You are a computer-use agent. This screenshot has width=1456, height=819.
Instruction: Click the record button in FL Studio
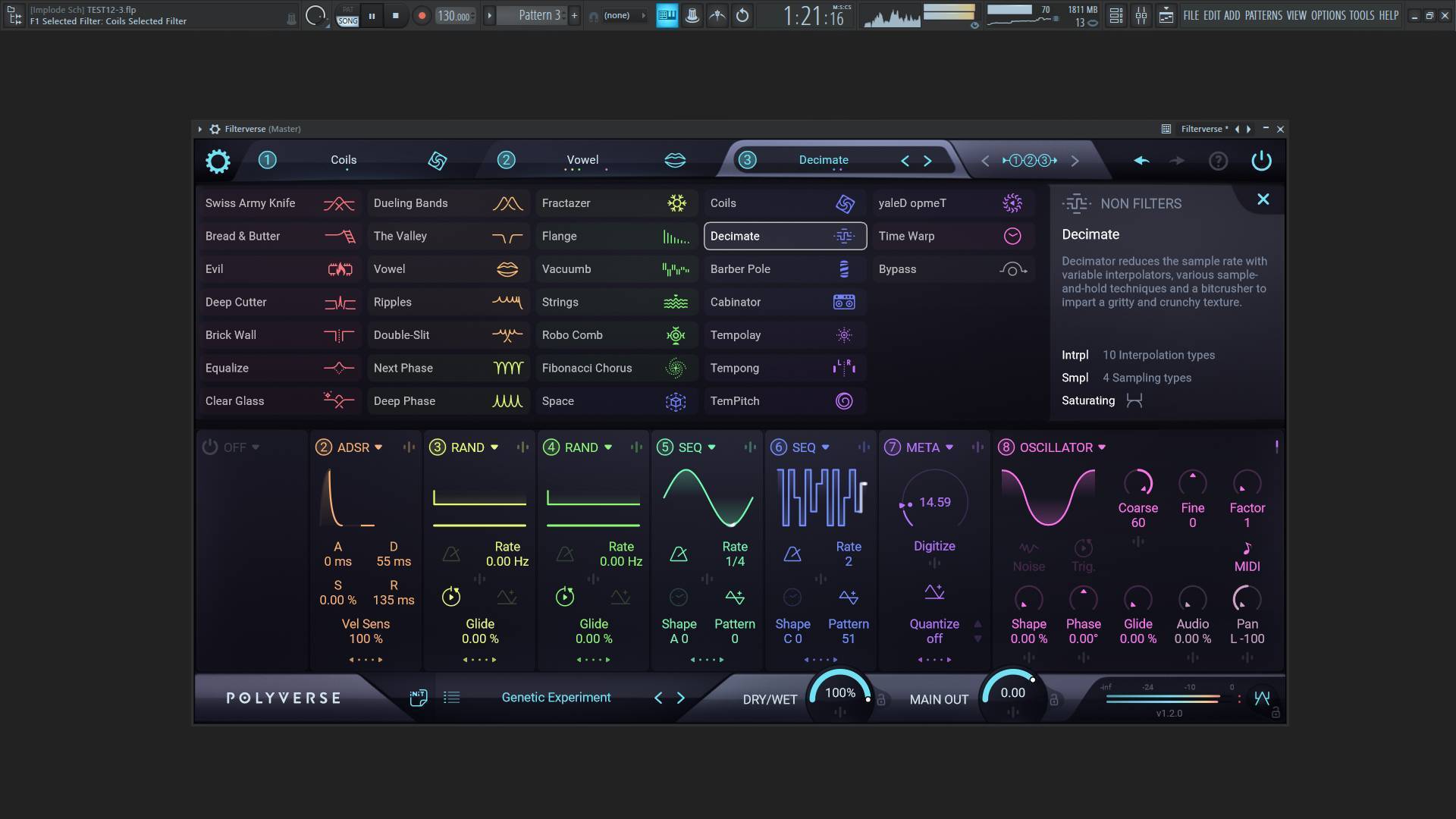point(422,15)
